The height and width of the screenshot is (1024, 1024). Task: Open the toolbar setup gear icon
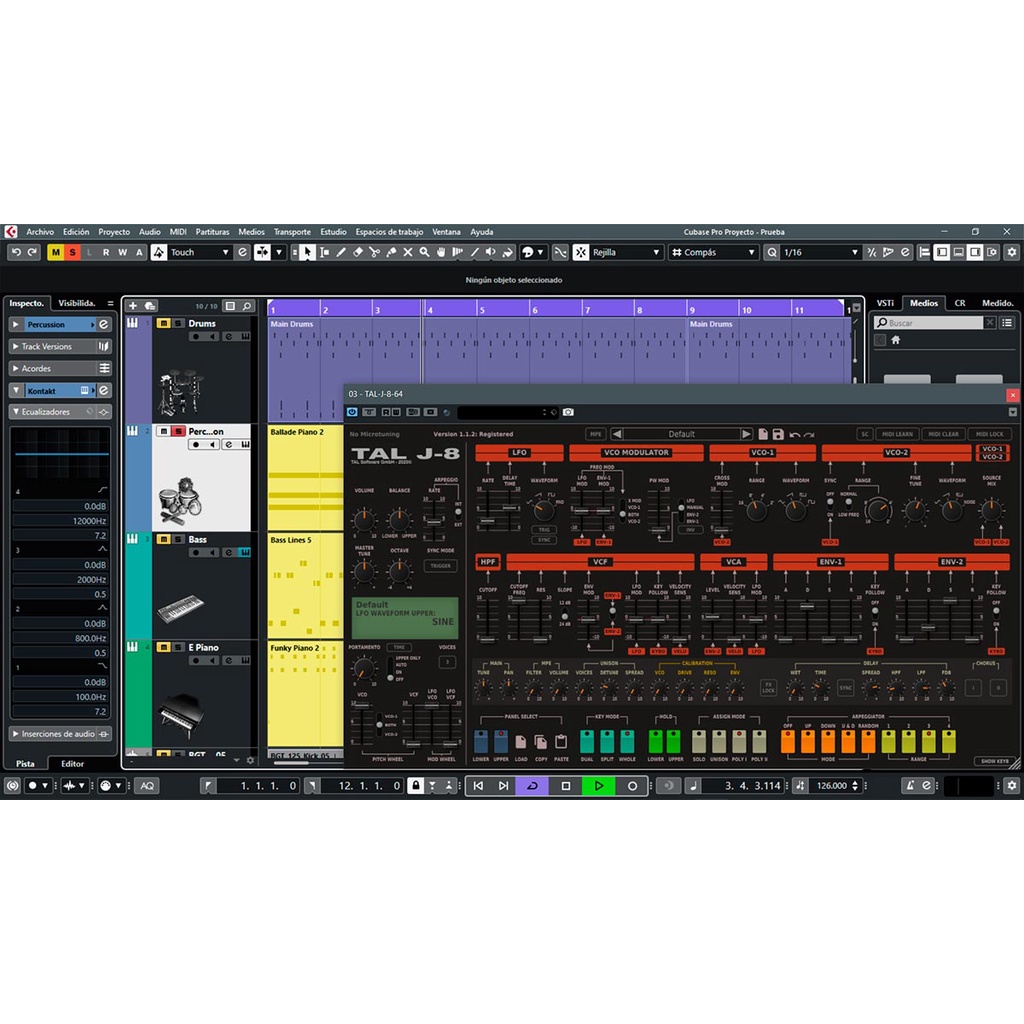(x=1012, y=252)
